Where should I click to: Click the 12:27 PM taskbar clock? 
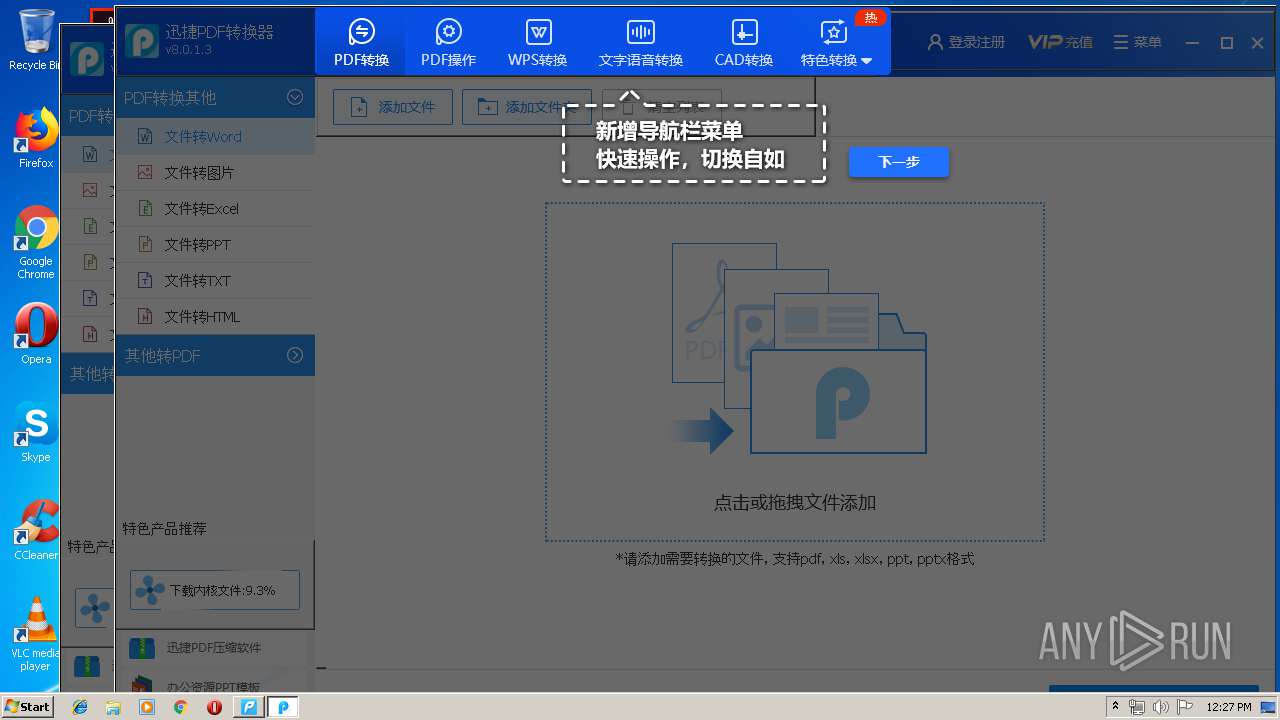pos(1229,707)
